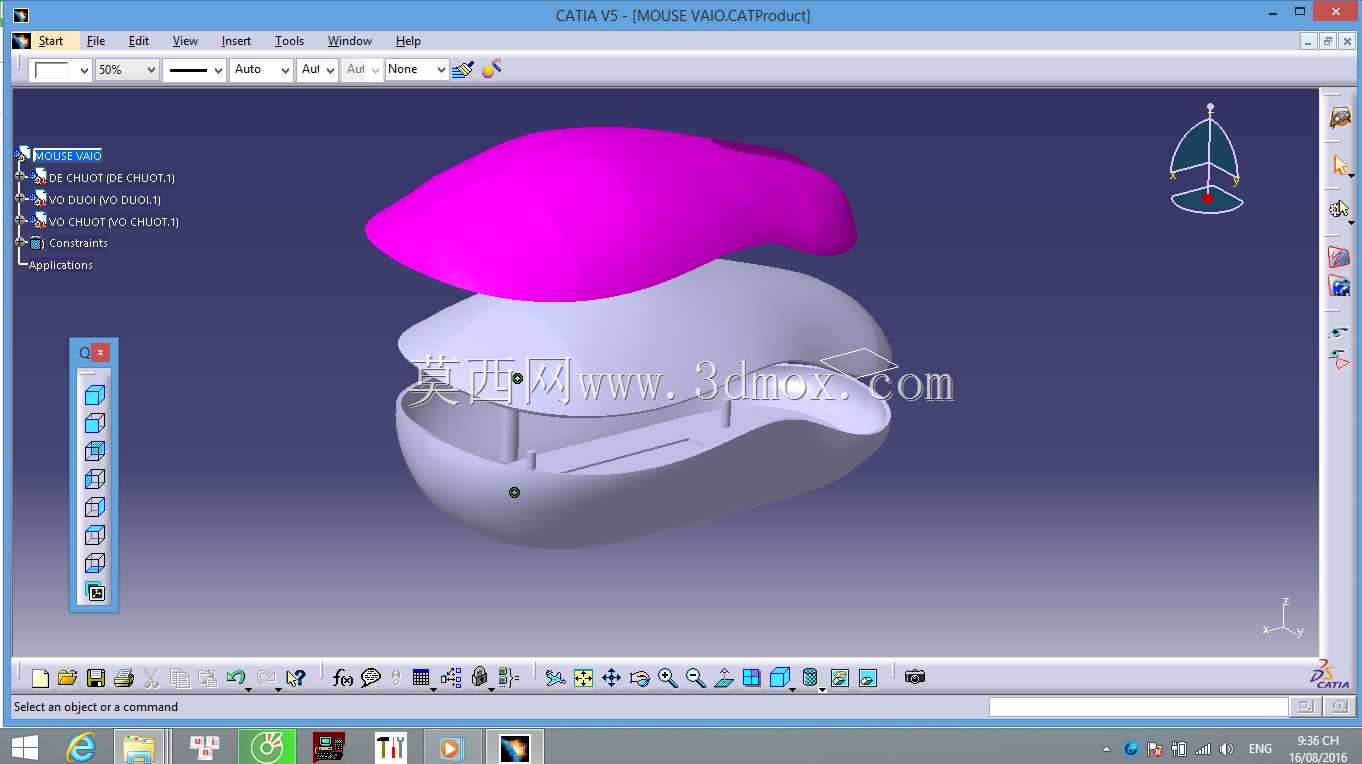Screen dimensions: 1362x764
Task: Open the File menu
Action: [96, 41]
